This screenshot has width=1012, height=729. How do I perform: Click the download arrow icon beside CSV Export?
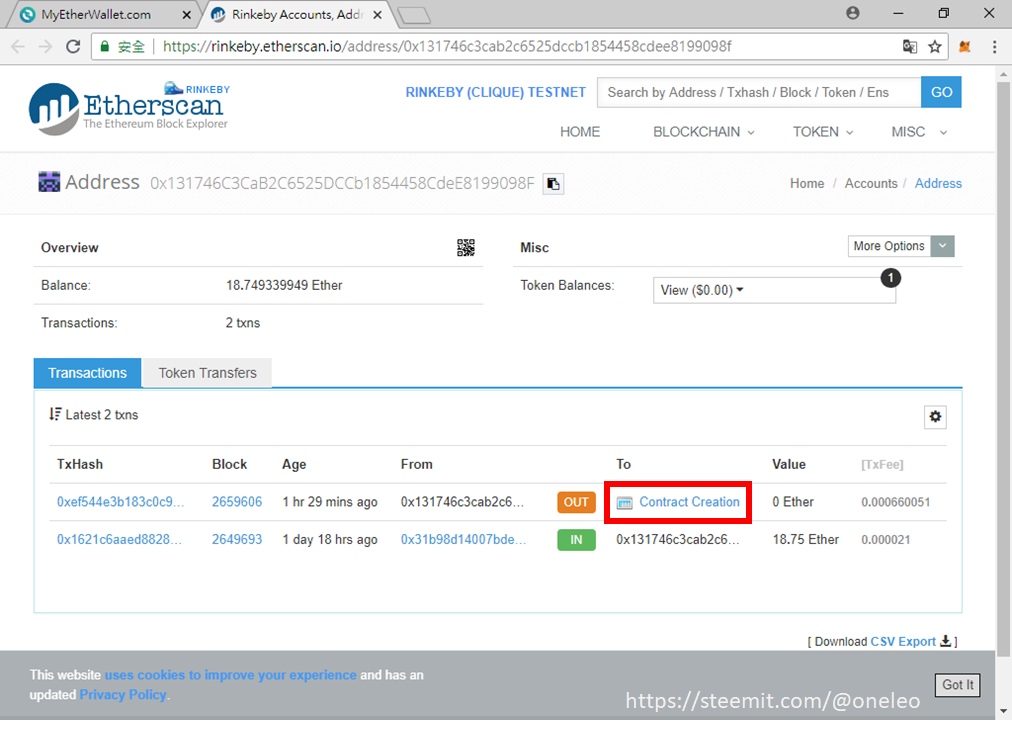pyautogui.click(x=946, y=641)
